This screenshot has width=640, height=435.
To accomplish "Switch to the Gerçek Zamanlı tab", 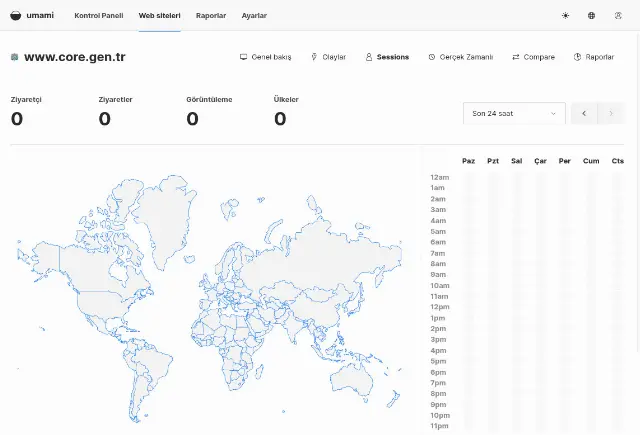I will click(x=460, y=57).
